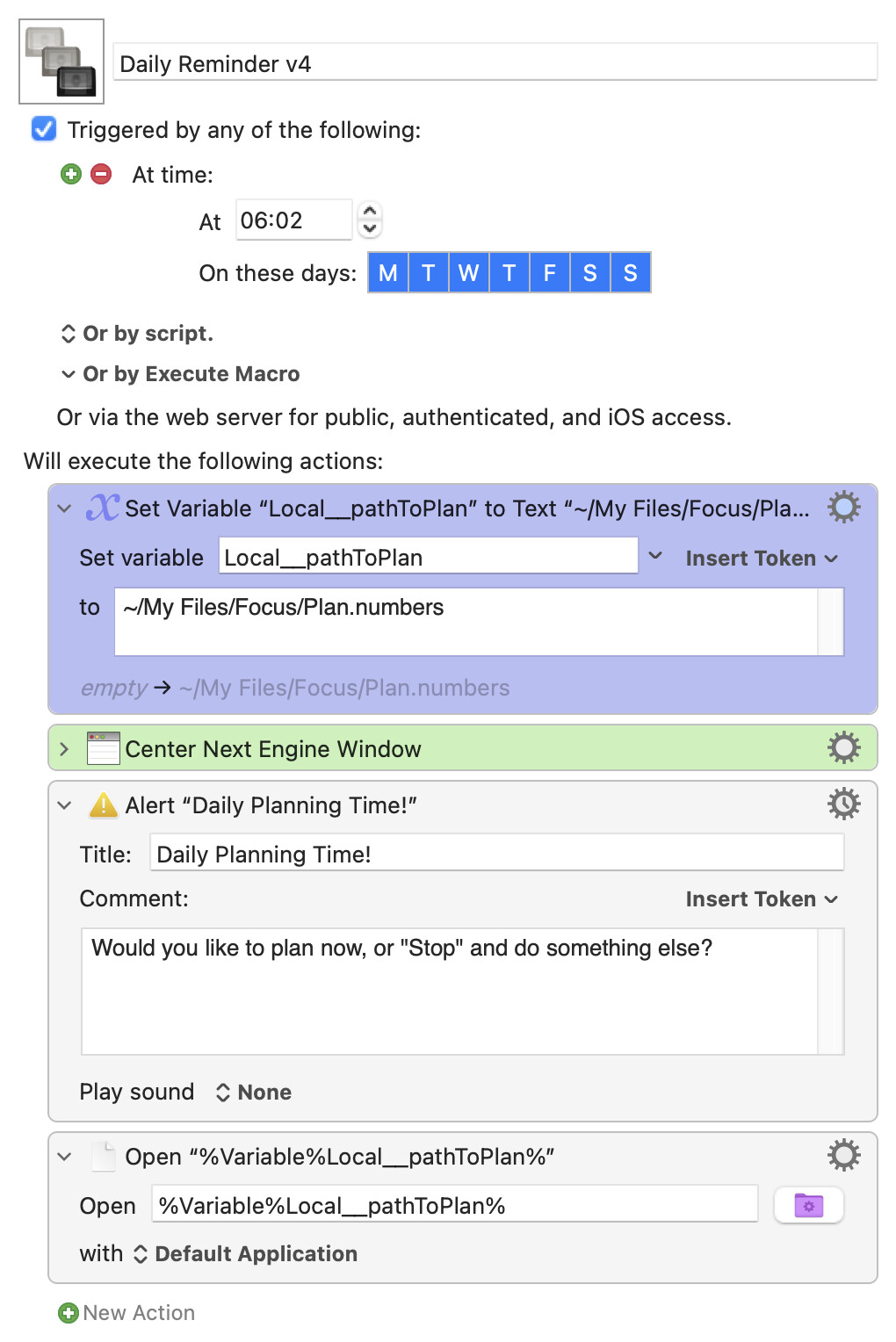The width and height of the screenshot is (896, 1342).
Task: Toggle Wednesday in the days selector
Action: click(469, 273)
